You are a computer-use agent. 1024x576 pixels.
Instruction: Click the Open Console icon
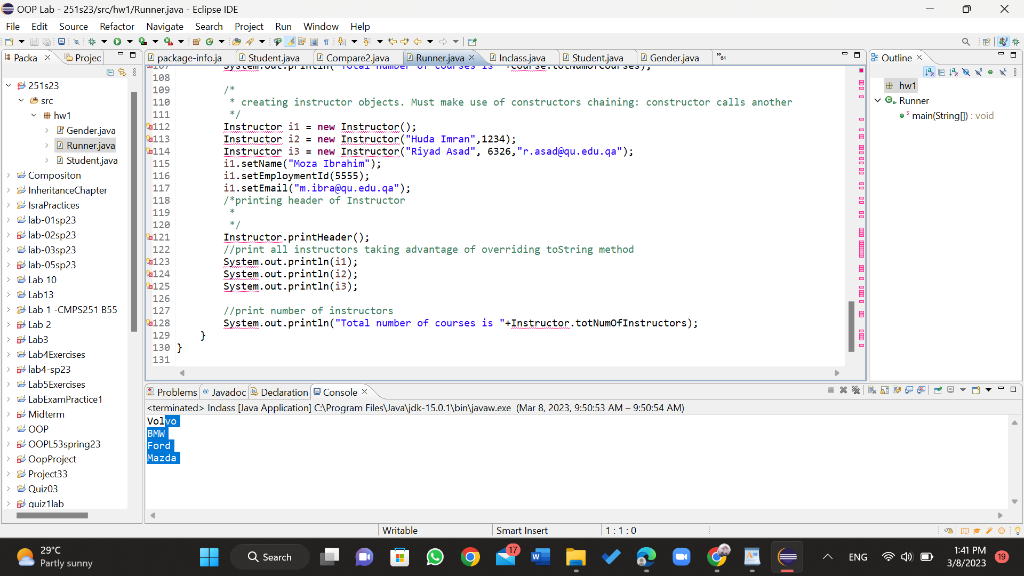[x=976, y=390]
